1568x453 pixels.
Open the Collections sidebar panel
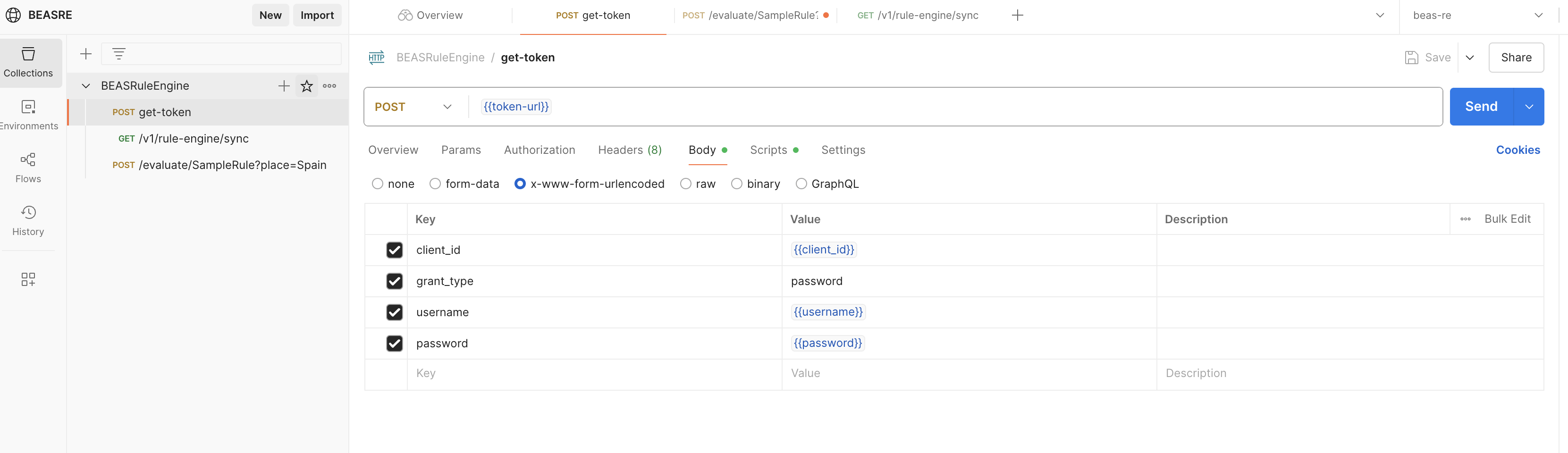(x=29, y=62)
